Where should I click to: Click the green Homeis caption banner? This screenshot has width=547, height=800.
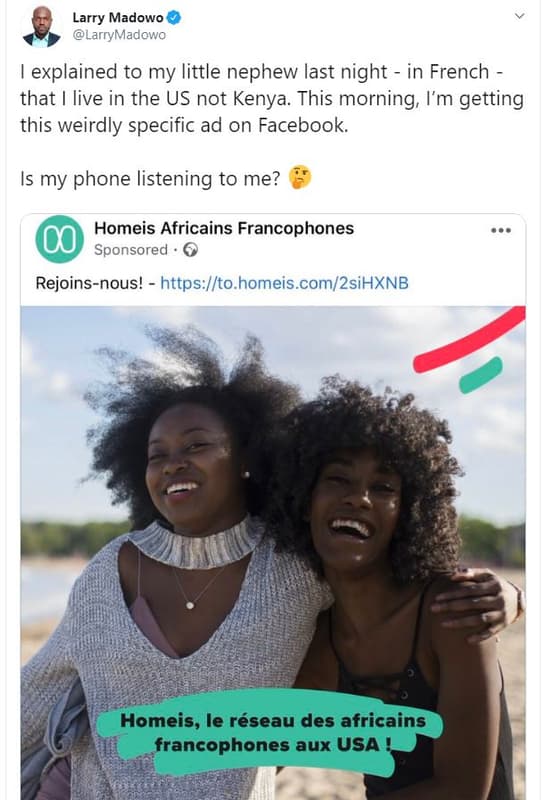269,733
